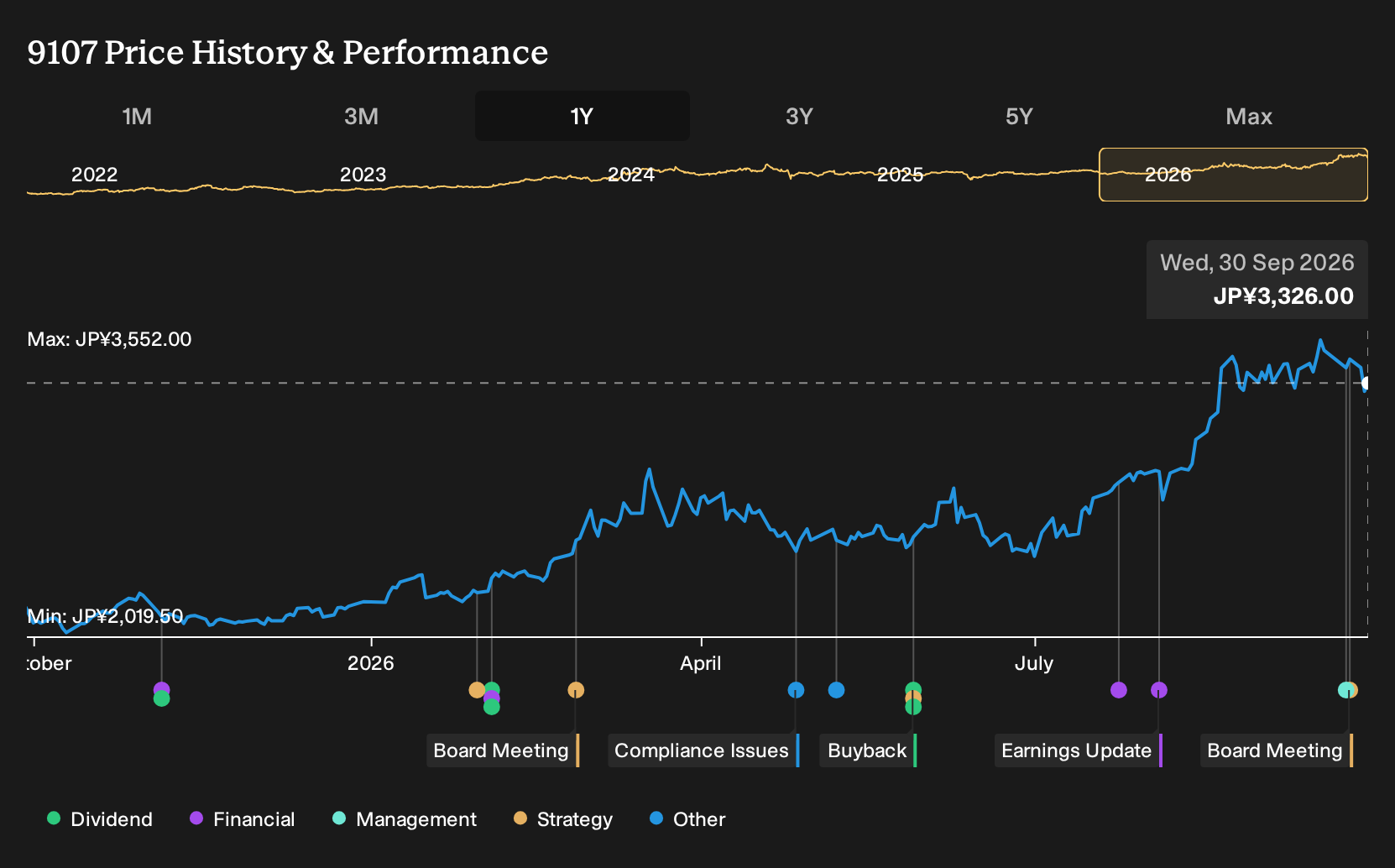Viewport: 1395px width, 868px height.
Task: Toggle the Financial legend filter
Action: click(243, 819)
